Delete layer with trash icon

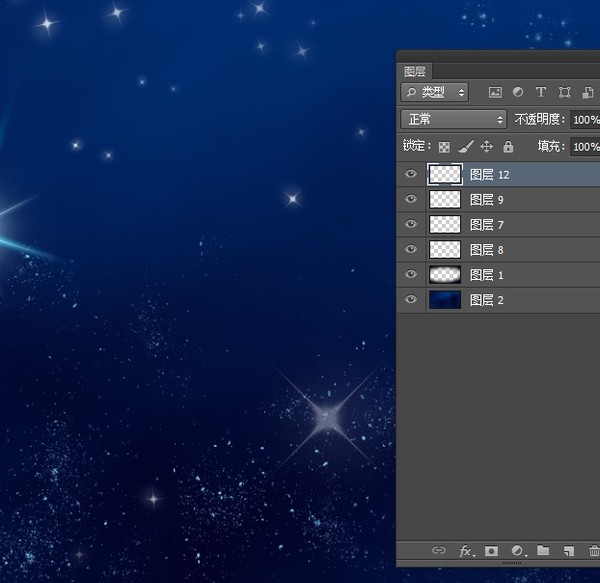pyautogui.click(x=594, y=551)
